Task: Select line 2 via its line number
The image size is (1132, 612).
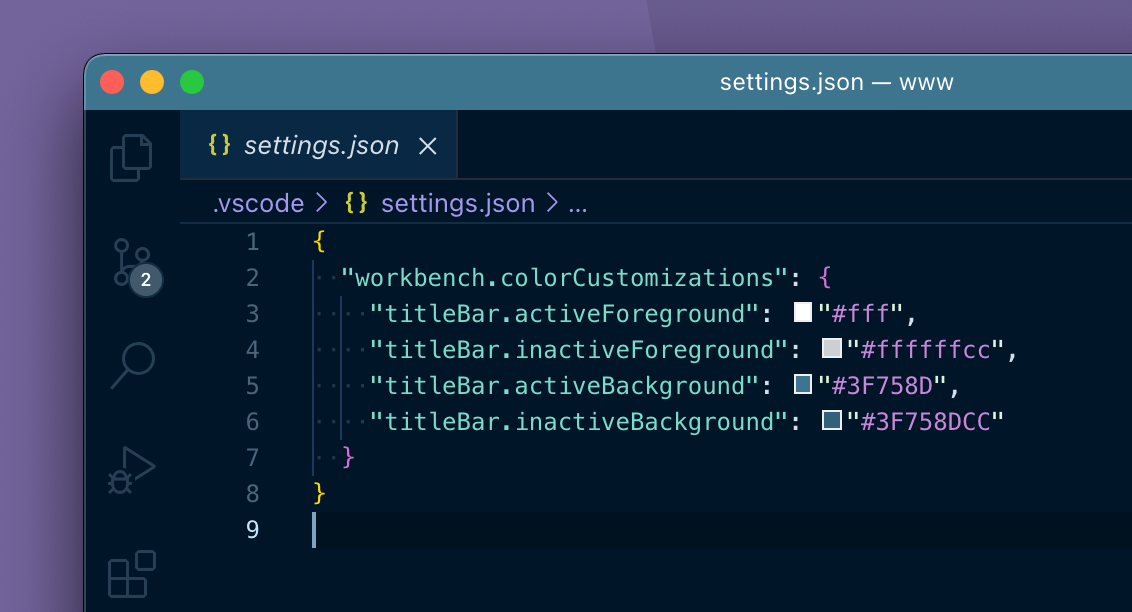Action: 251,278
